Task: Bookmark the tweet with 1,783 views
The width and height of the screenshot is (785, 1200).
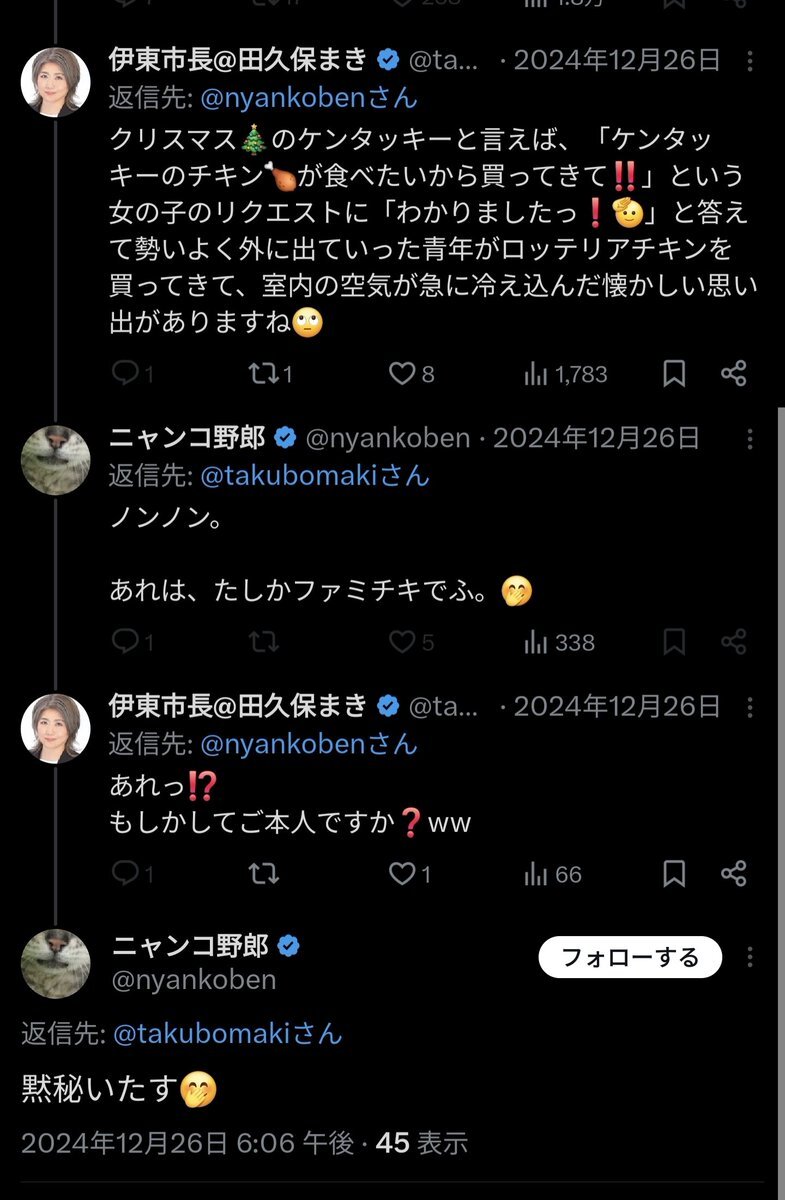Action: coord(675,374)
